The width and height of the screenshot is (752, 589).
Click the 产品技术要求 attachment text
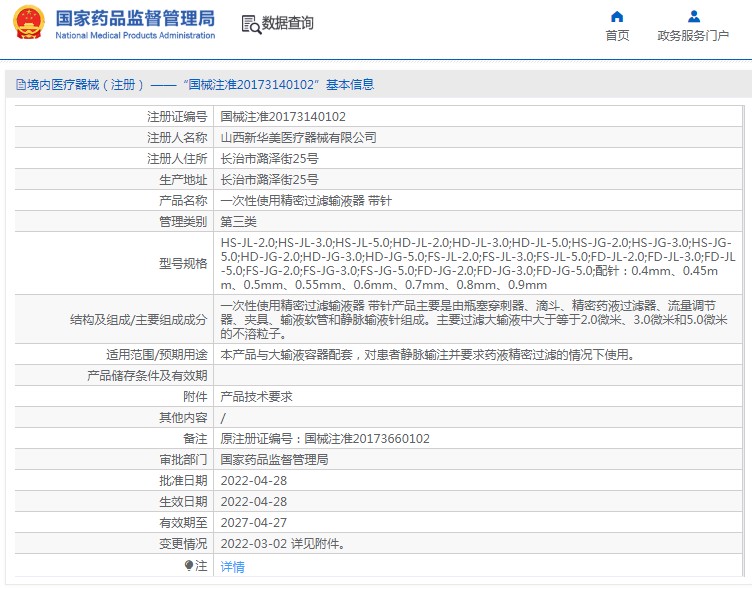[x=256, y=397]
